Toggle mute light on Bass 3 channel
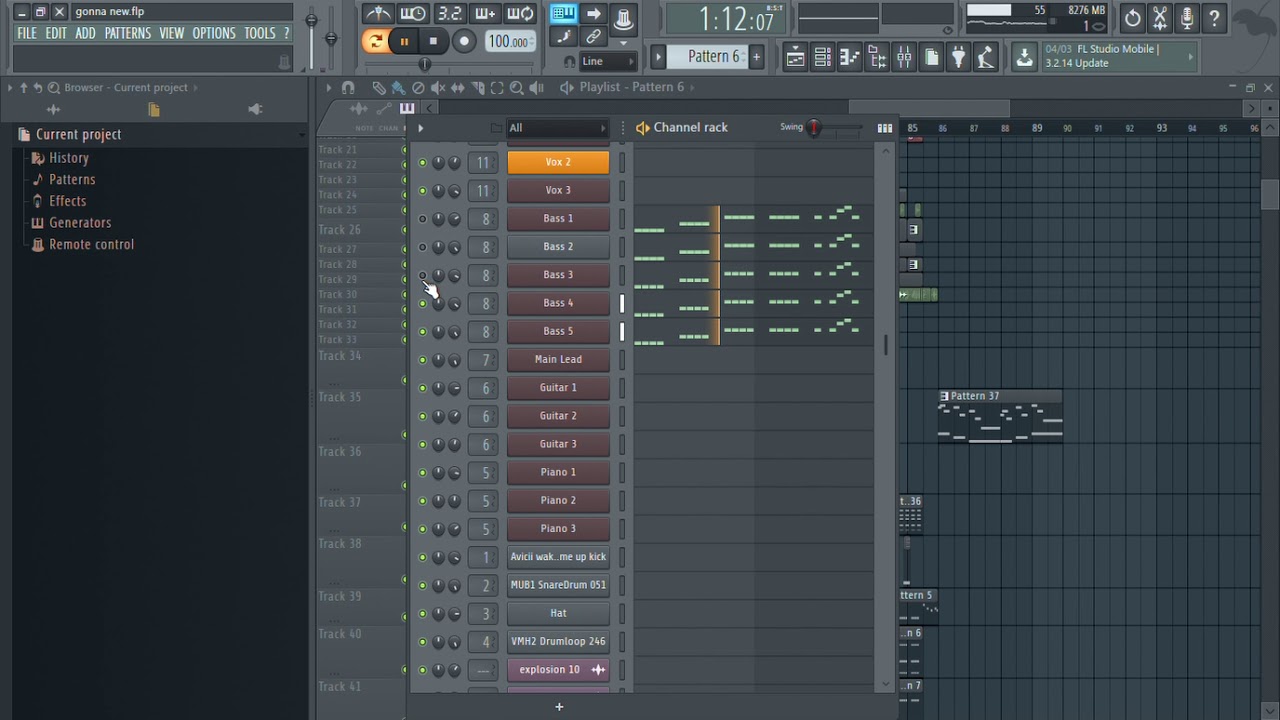This screenshot has width=1280, height=720. (x=422, y=275)
